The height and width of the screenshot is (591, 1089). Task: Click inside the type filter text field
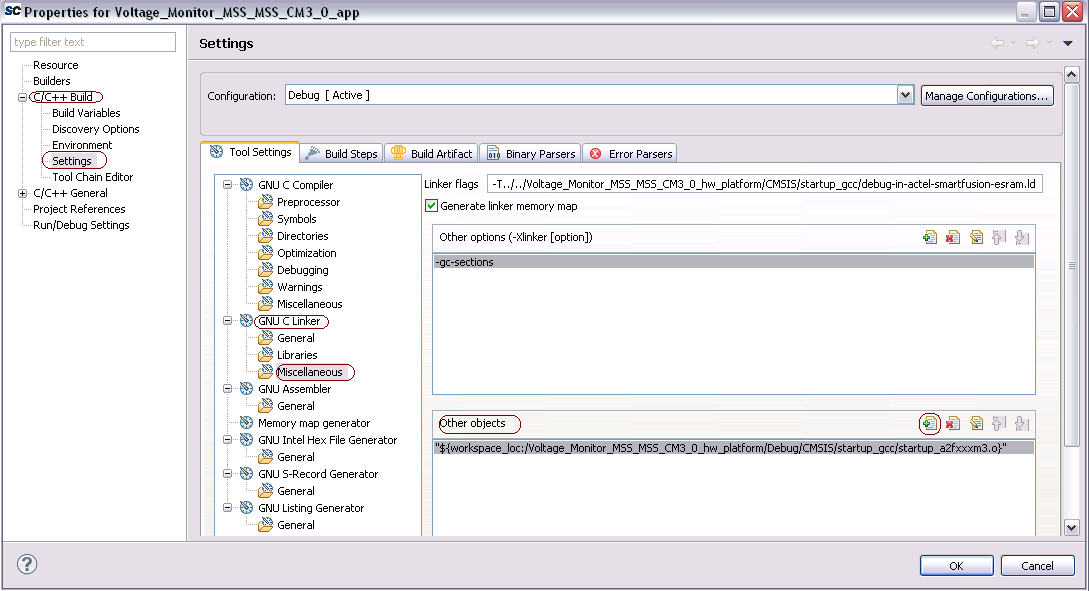point(90,42)
